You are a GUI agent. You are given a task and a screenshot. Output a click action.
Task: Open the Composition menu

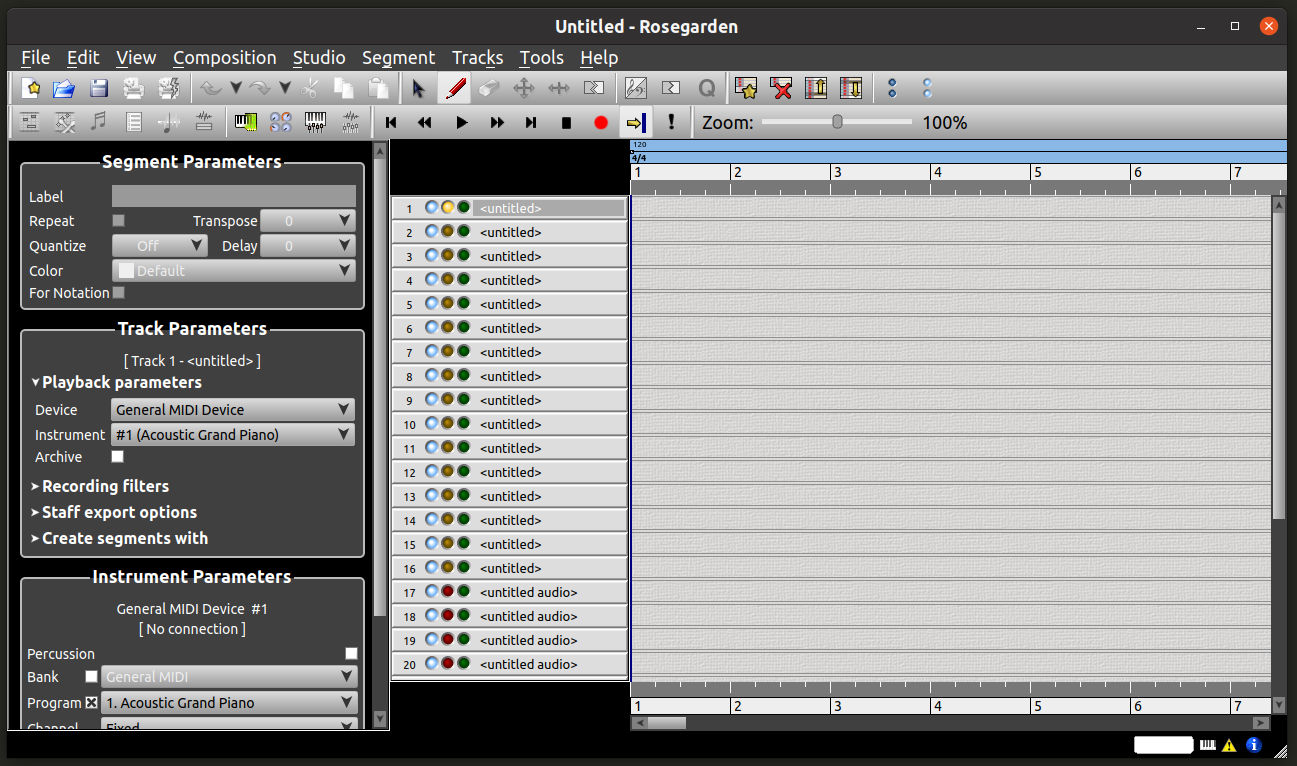(x=224, y=58)
